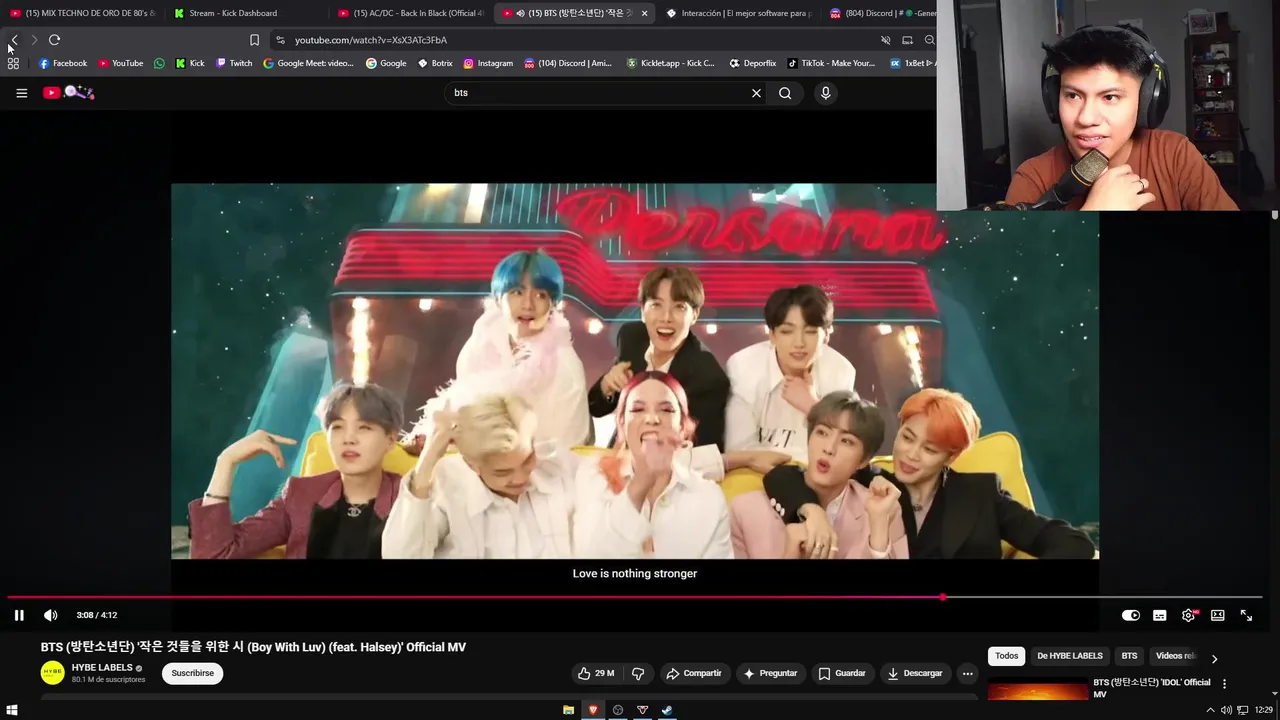Switch to Discord browser tab
The image size is (1280, 720).
pyautogui.click(x=882, y=13)
